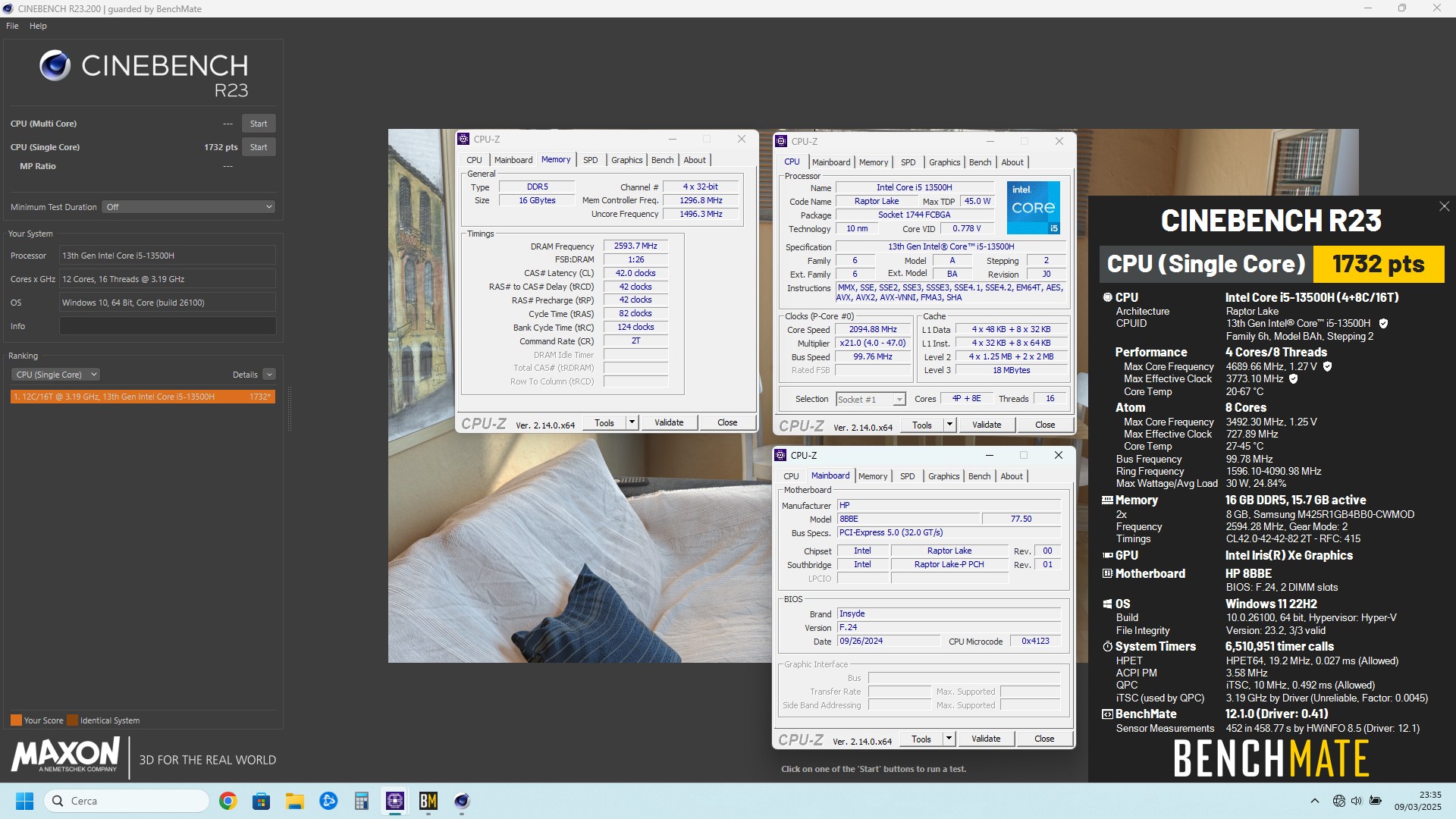
Task: Click the taskbar Cerca search box
Action: pyautogui.click(x=127, y=801)
